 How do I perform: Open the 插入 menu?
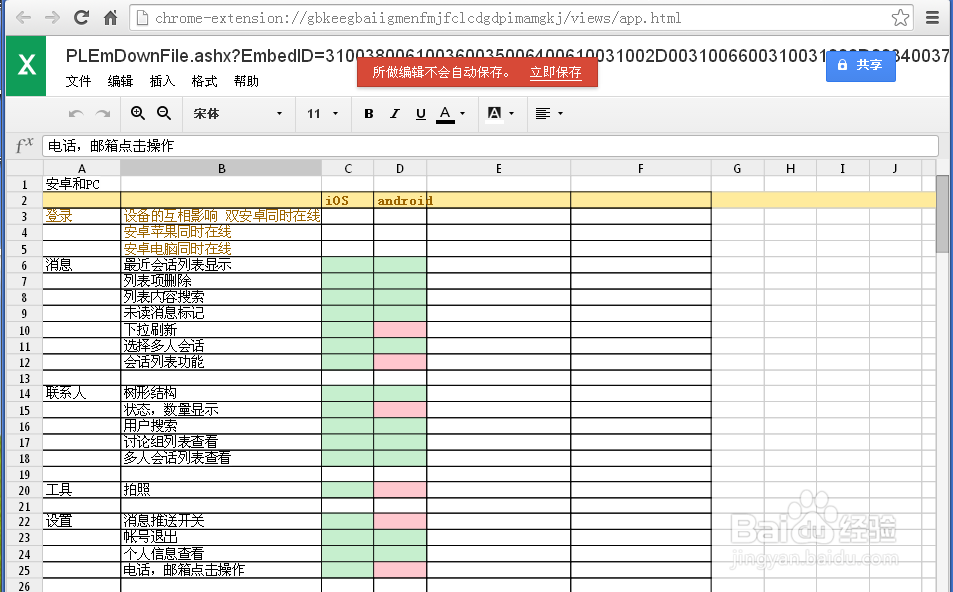[x=160, y=81]
